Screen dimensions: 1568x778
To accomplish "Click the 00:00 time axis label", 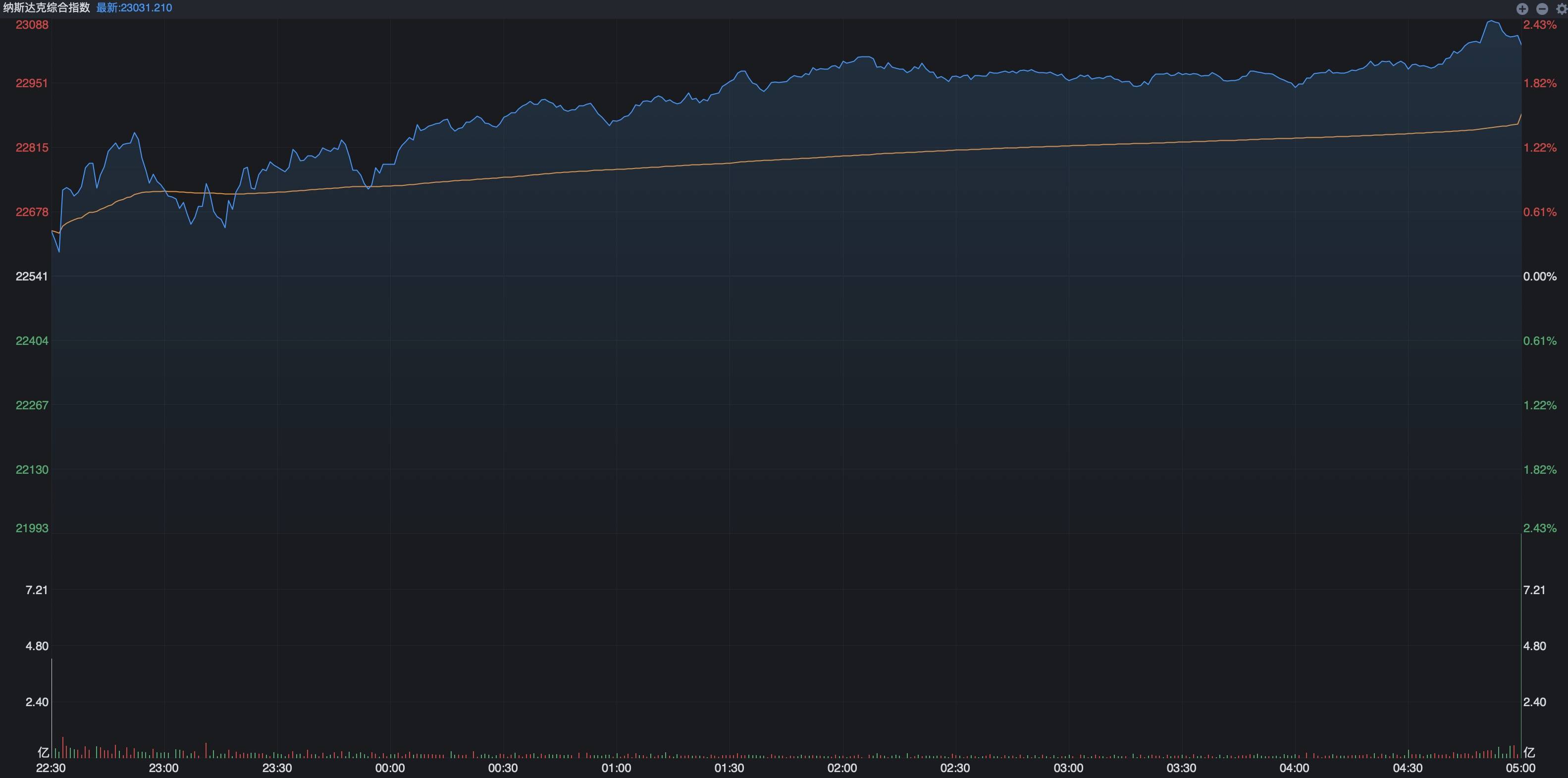I will [x=390, y=768].
